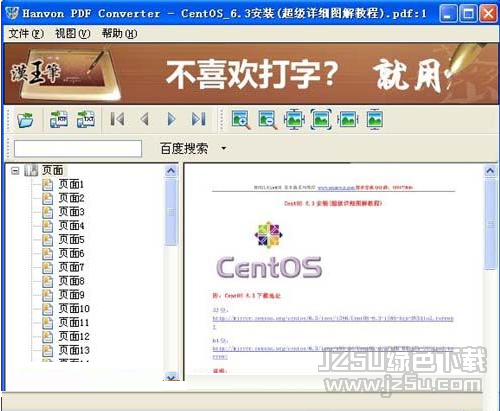Click the header website link in document
The width and height of the screenshot is (500, 411).
click(336, 188)
